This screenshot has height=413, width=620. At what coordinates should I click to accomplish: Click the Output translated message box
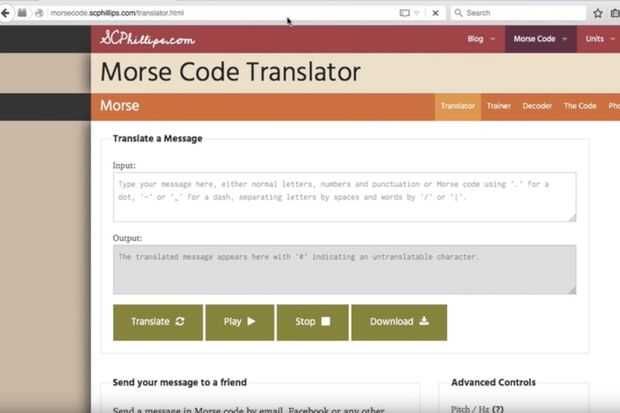pos(344,270)
